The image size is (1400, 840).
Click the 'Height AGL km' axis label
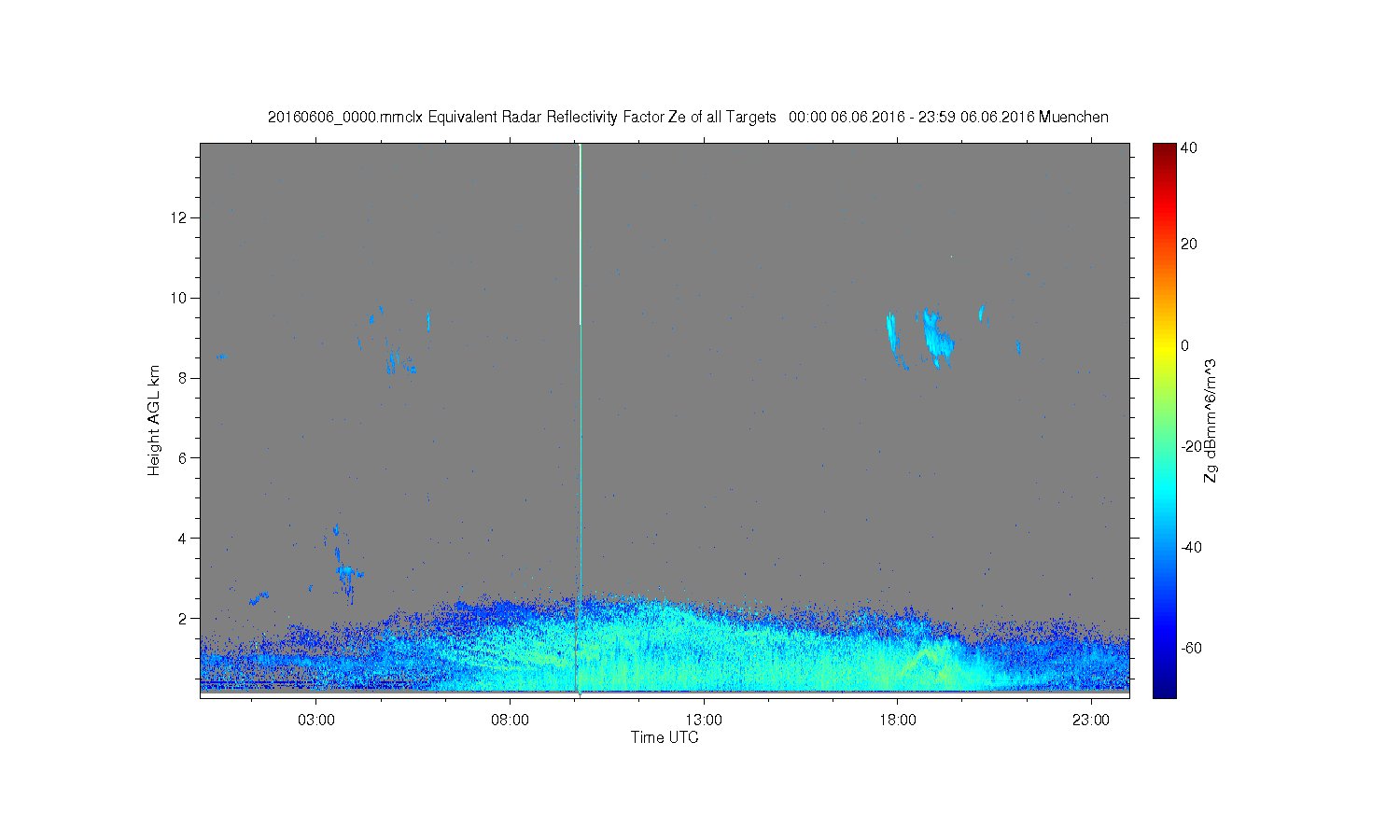pyautogui.click(x=154, y=420)
